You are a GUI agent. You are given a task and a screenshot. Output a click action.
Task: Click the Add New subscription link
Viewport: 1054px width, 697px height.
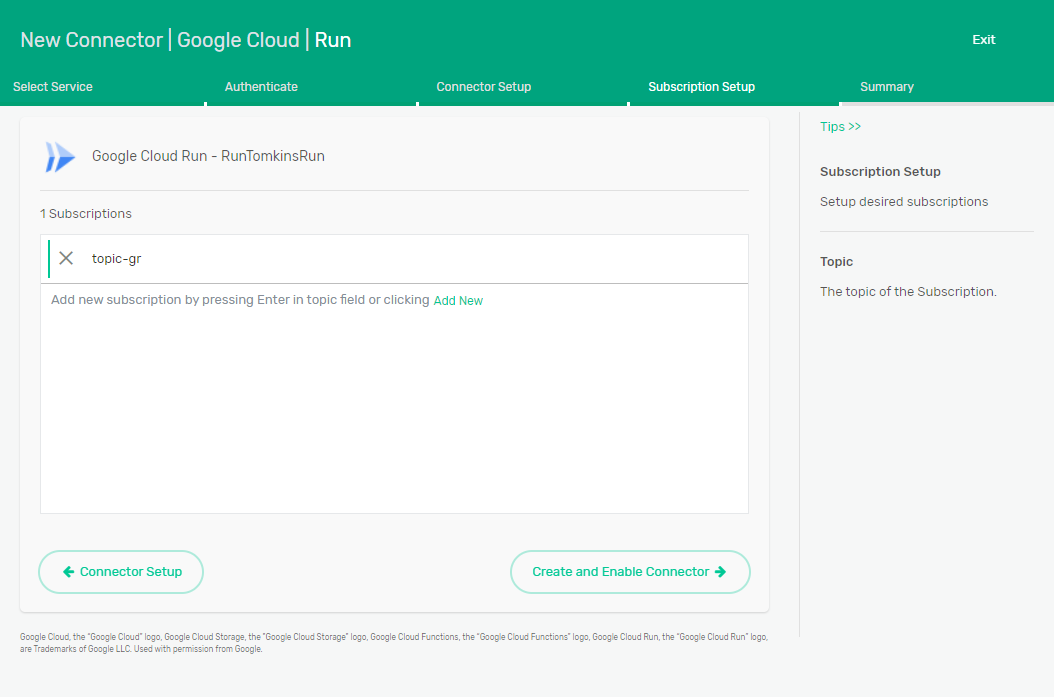[458, 301]
